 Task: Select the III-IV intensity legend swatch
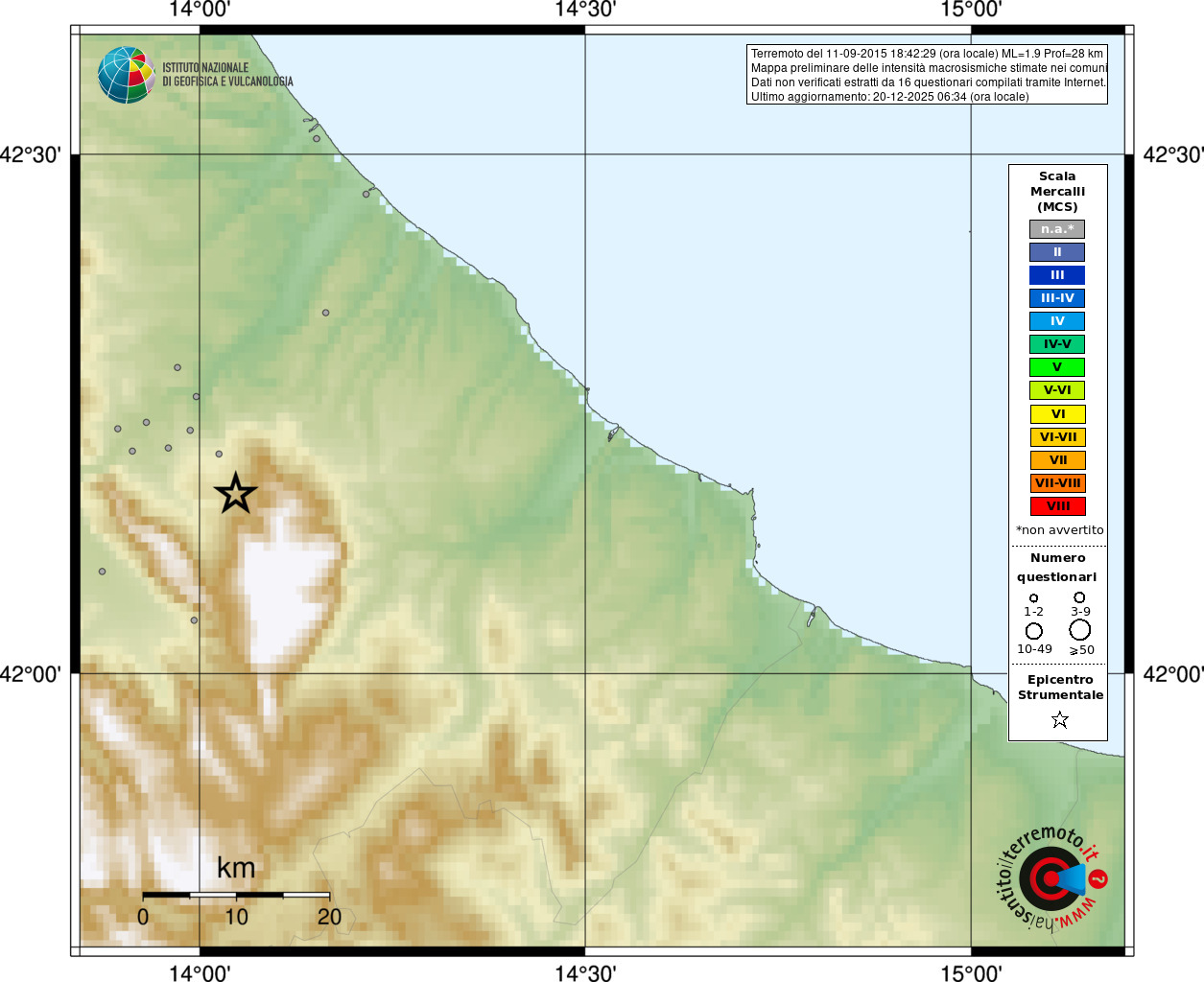click(x=1057, y=298)
